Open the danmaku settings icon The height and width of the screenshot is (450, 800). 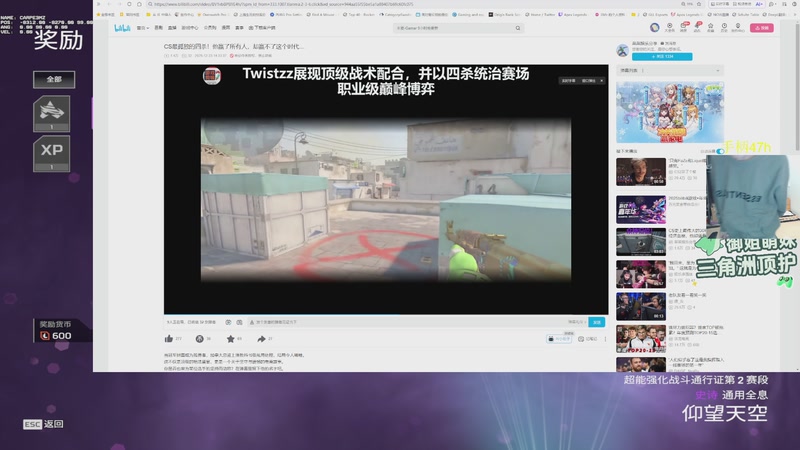pyautogui.click(x=239, y=322)
